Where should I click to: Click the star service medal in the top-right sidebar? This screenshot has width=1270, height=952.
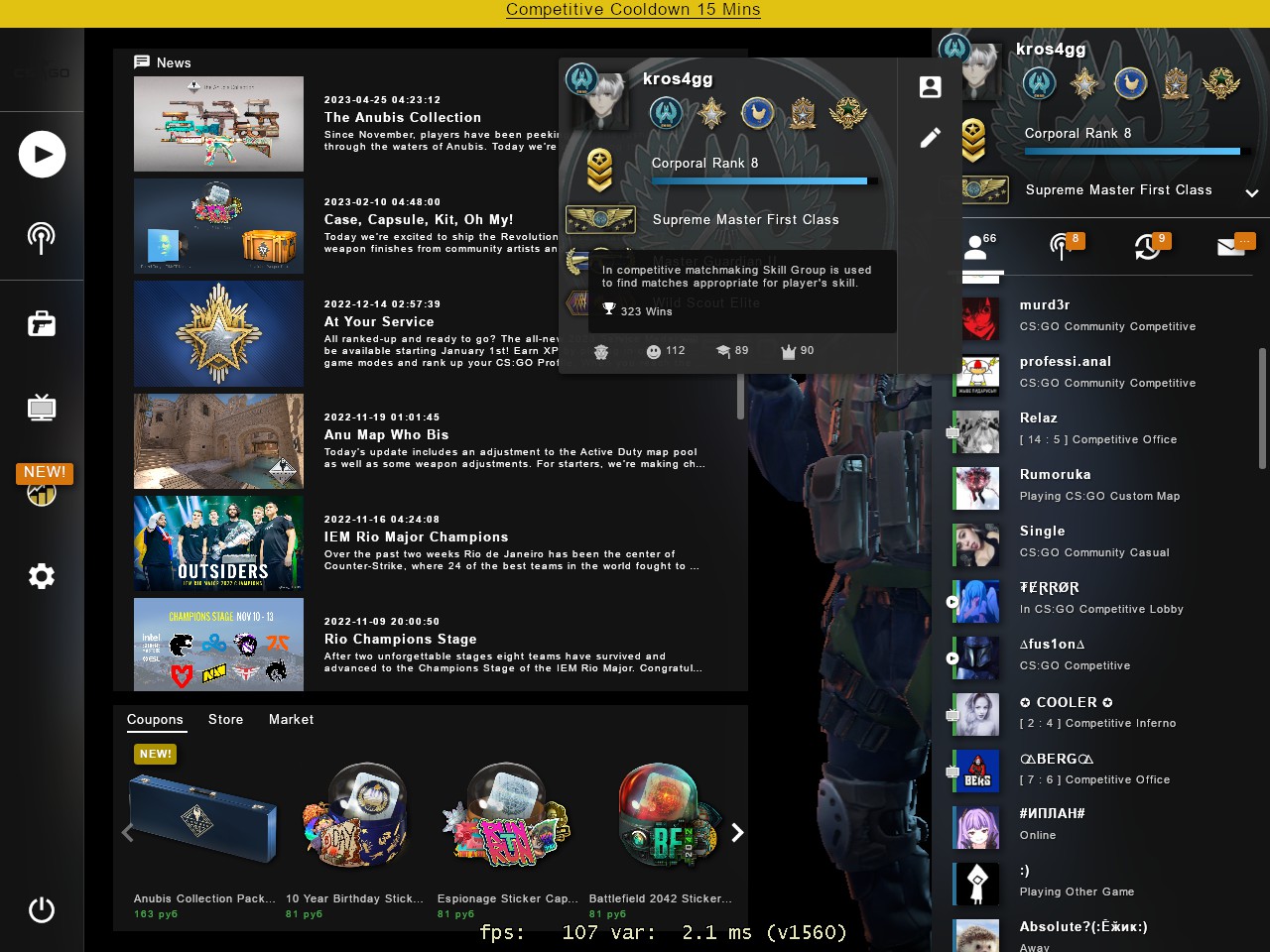1084,83
